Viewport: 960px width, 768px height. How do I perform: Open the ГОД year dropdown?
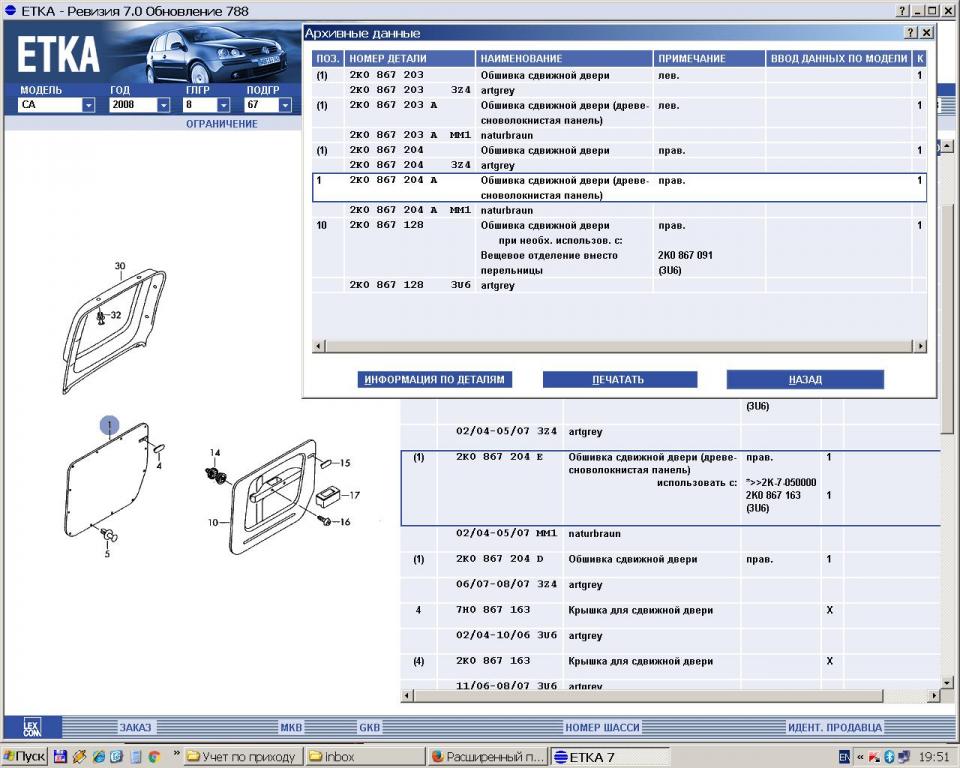coord(163,105)
